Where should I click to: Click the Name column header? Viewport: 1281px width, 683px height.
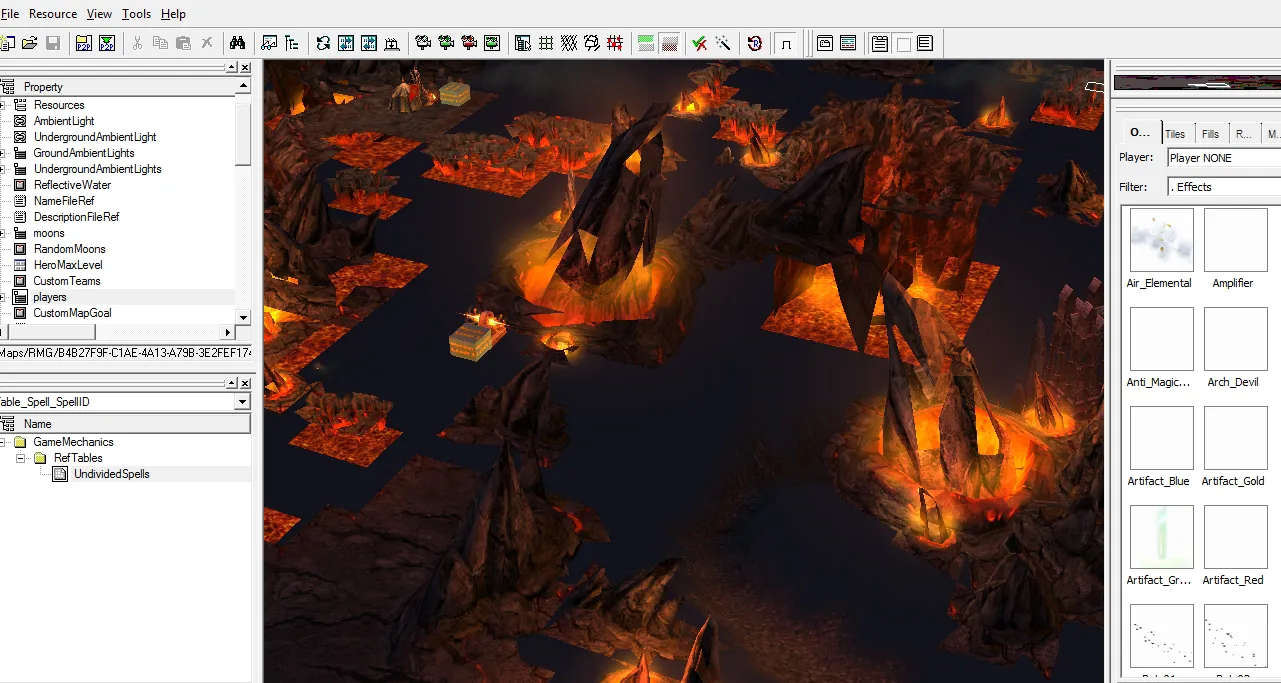pos(125,424)
